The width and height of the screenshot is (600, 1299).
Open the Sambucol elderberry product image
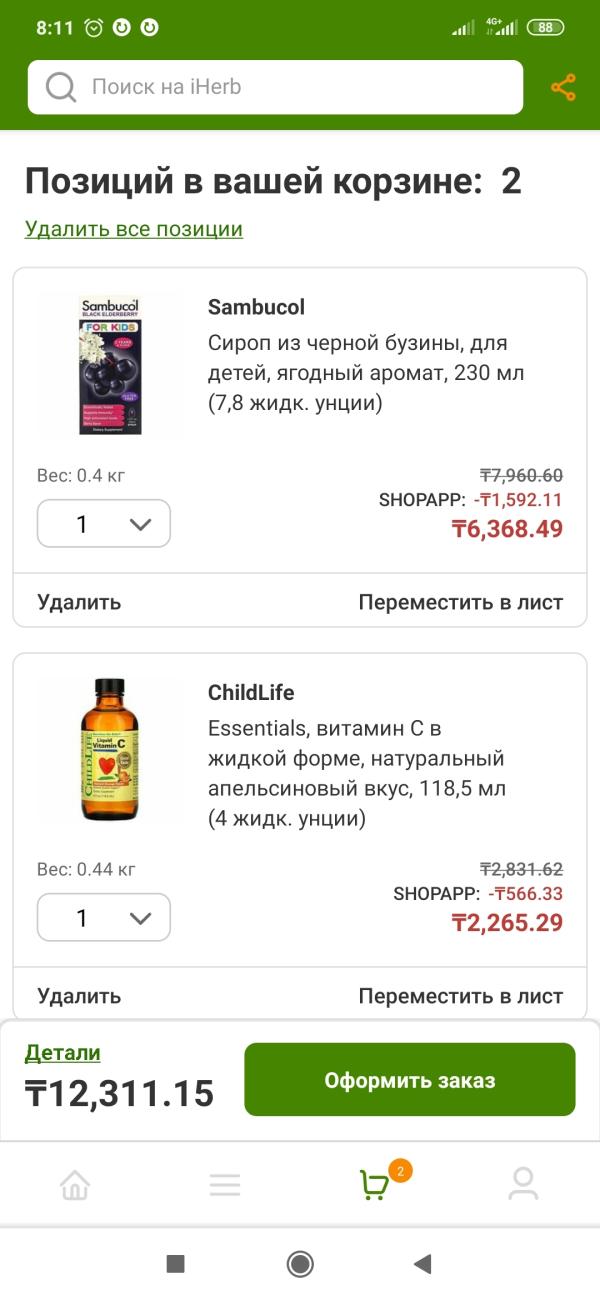(x=110, y=364)
